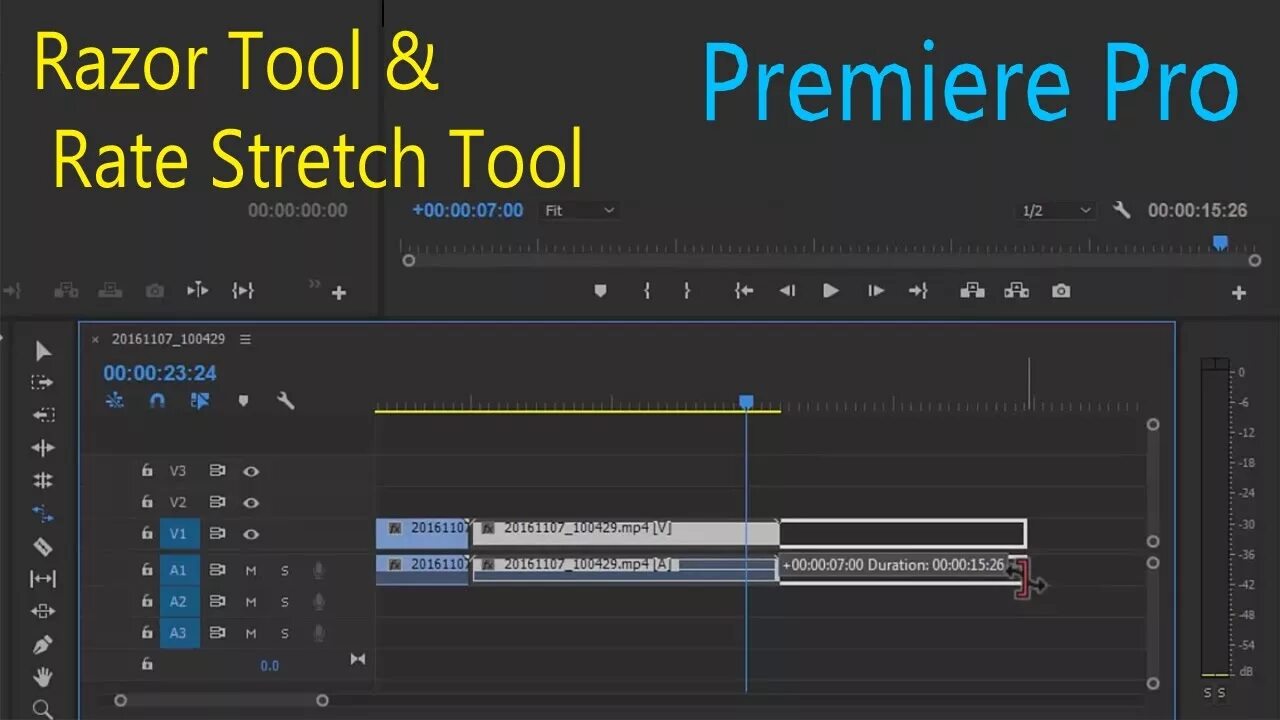Toggle sync lock on track V1
1280x720 pixels.
coord(217,534)
